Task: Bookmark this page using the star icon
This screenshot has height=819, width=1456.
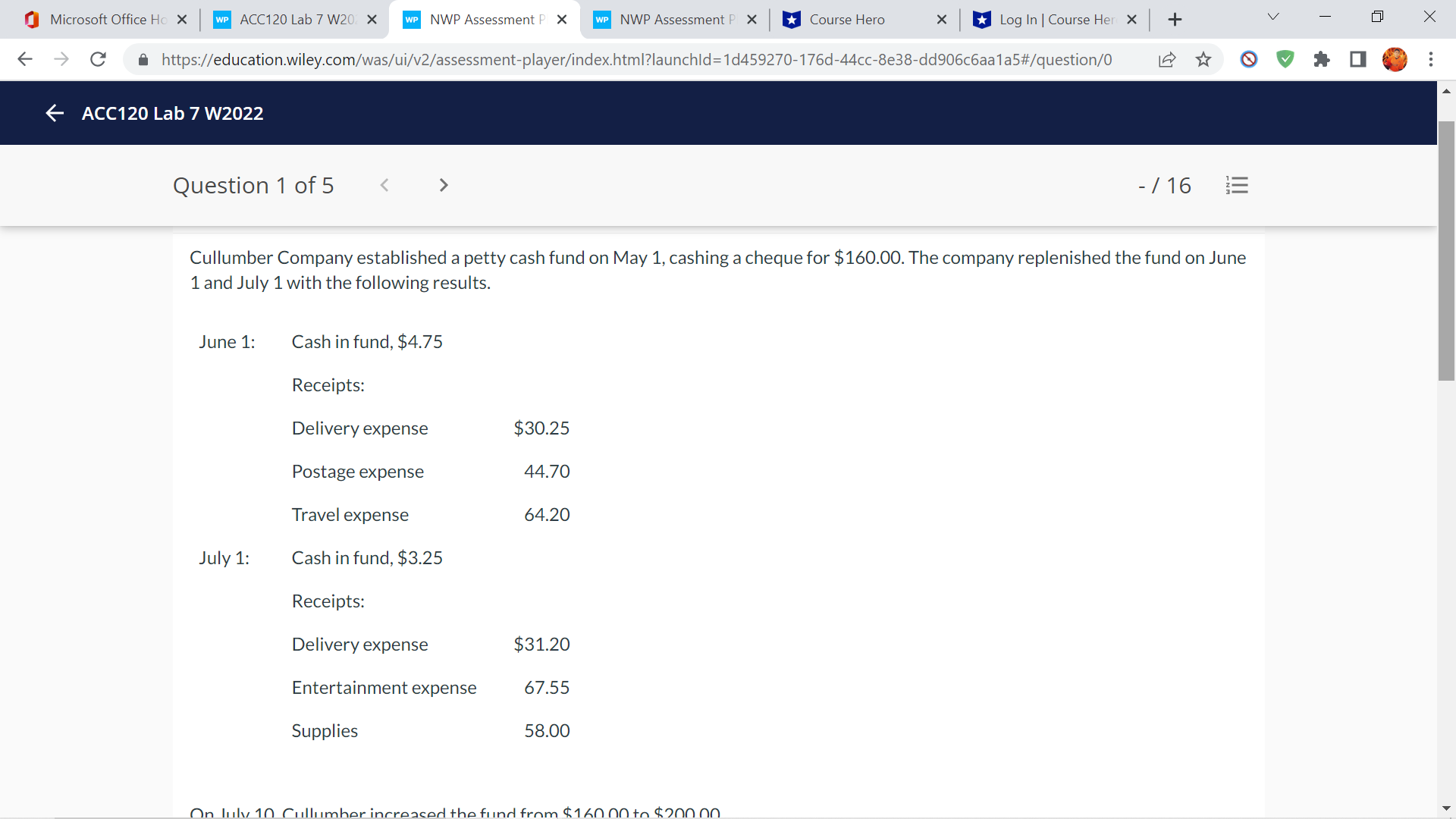Action: 1203,59
